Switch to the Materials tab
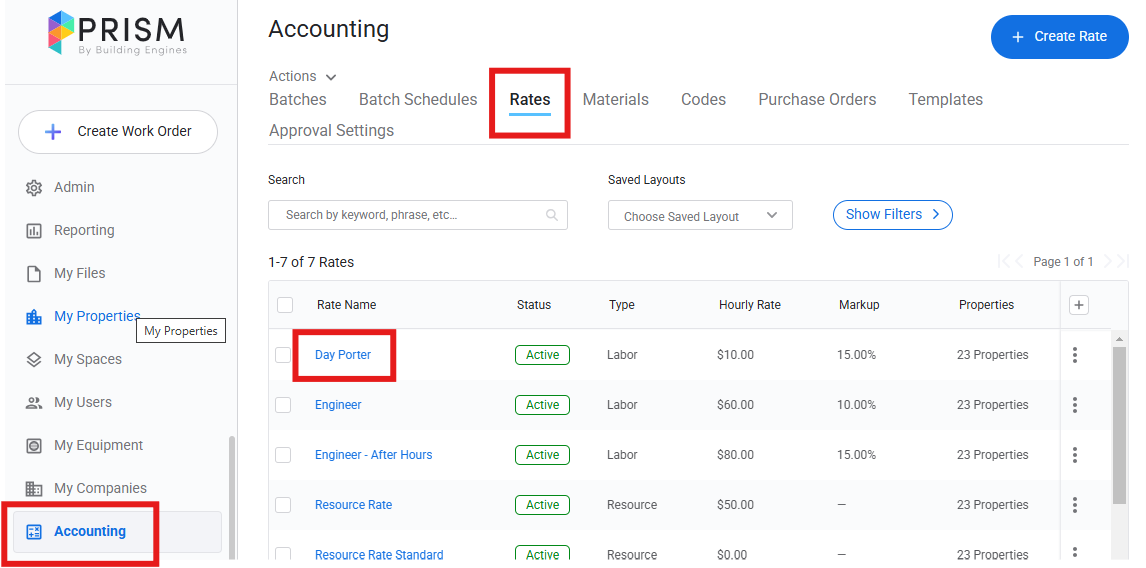The image size is (1146, 568). pyautogui.click(x=615, y=100)
